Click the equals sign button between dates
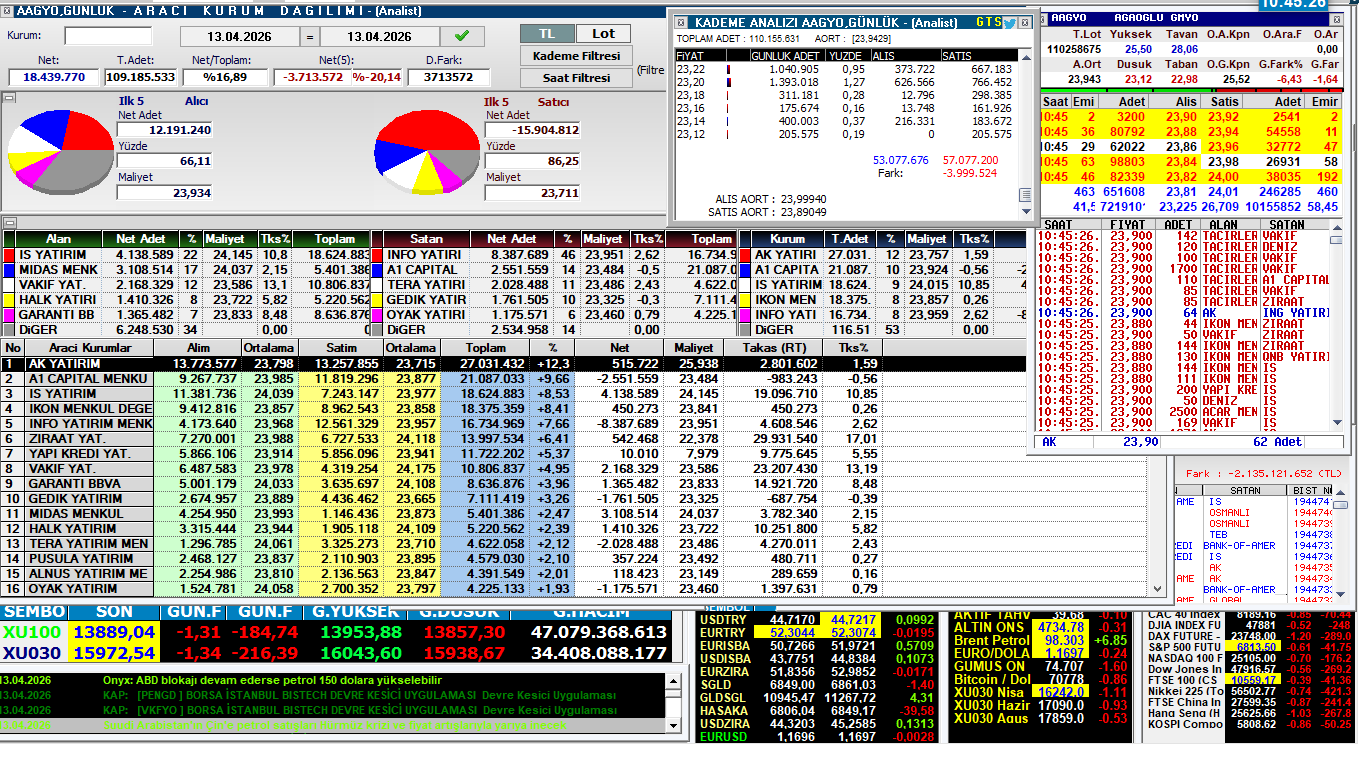Image resolution: width=1366 pixels, height=768 pixels. pyautogui.click(x=309, y=37)
